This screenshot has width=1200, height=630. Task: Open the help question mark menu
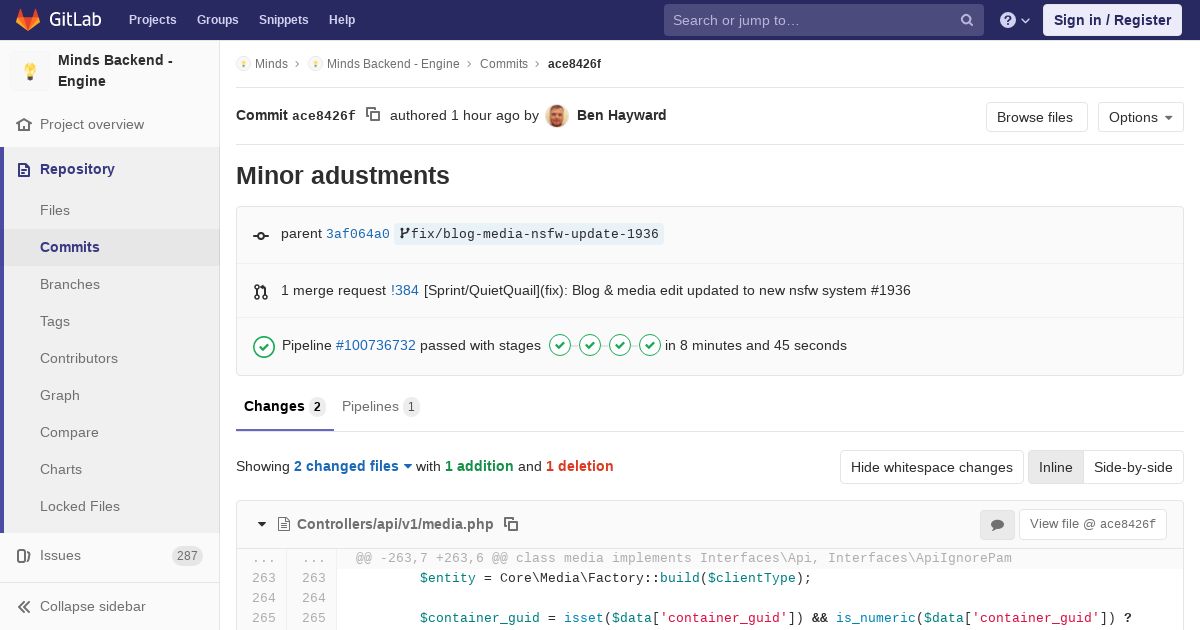(x=1015, y=20)
